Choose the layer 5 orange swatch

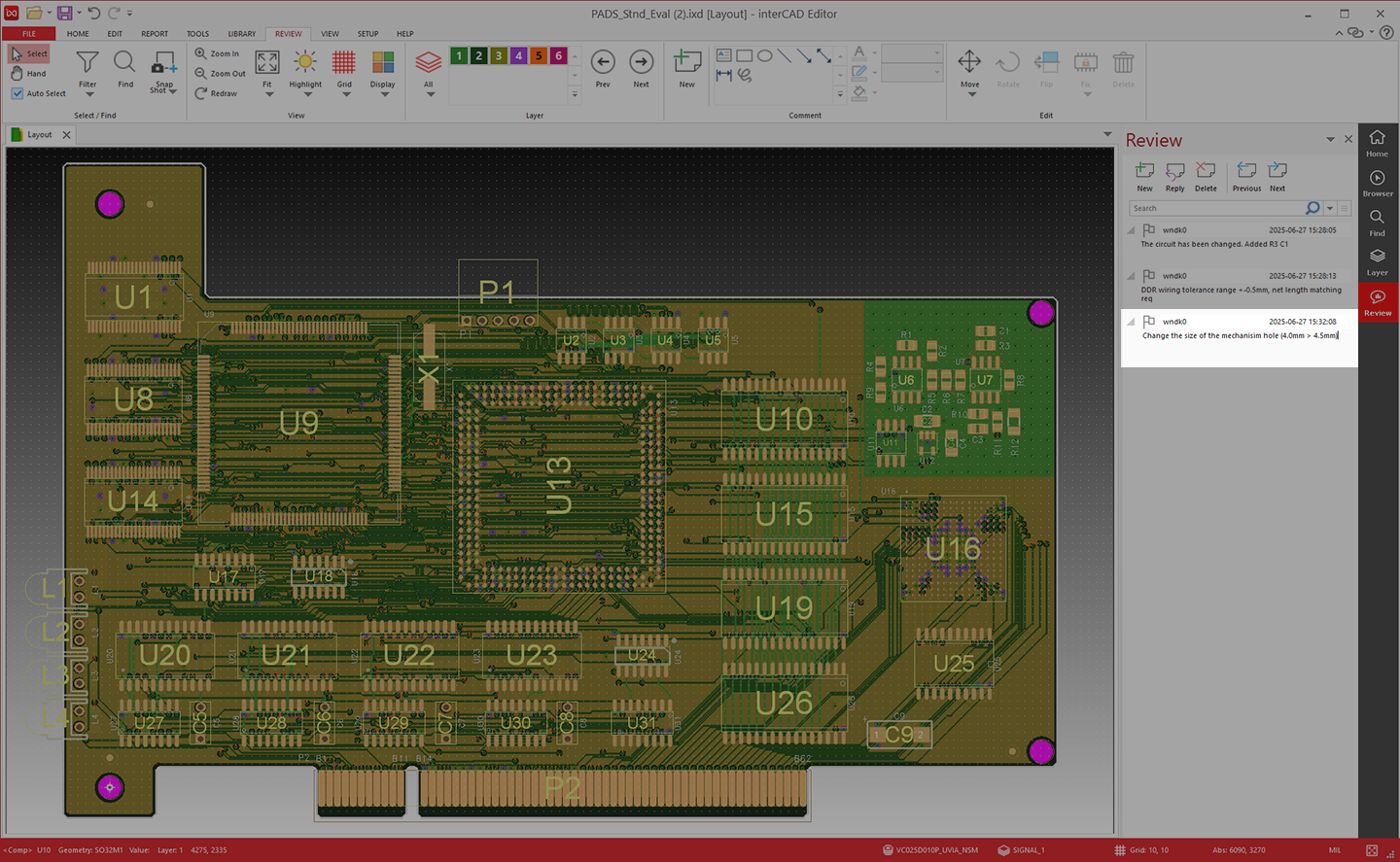(539, 56)
